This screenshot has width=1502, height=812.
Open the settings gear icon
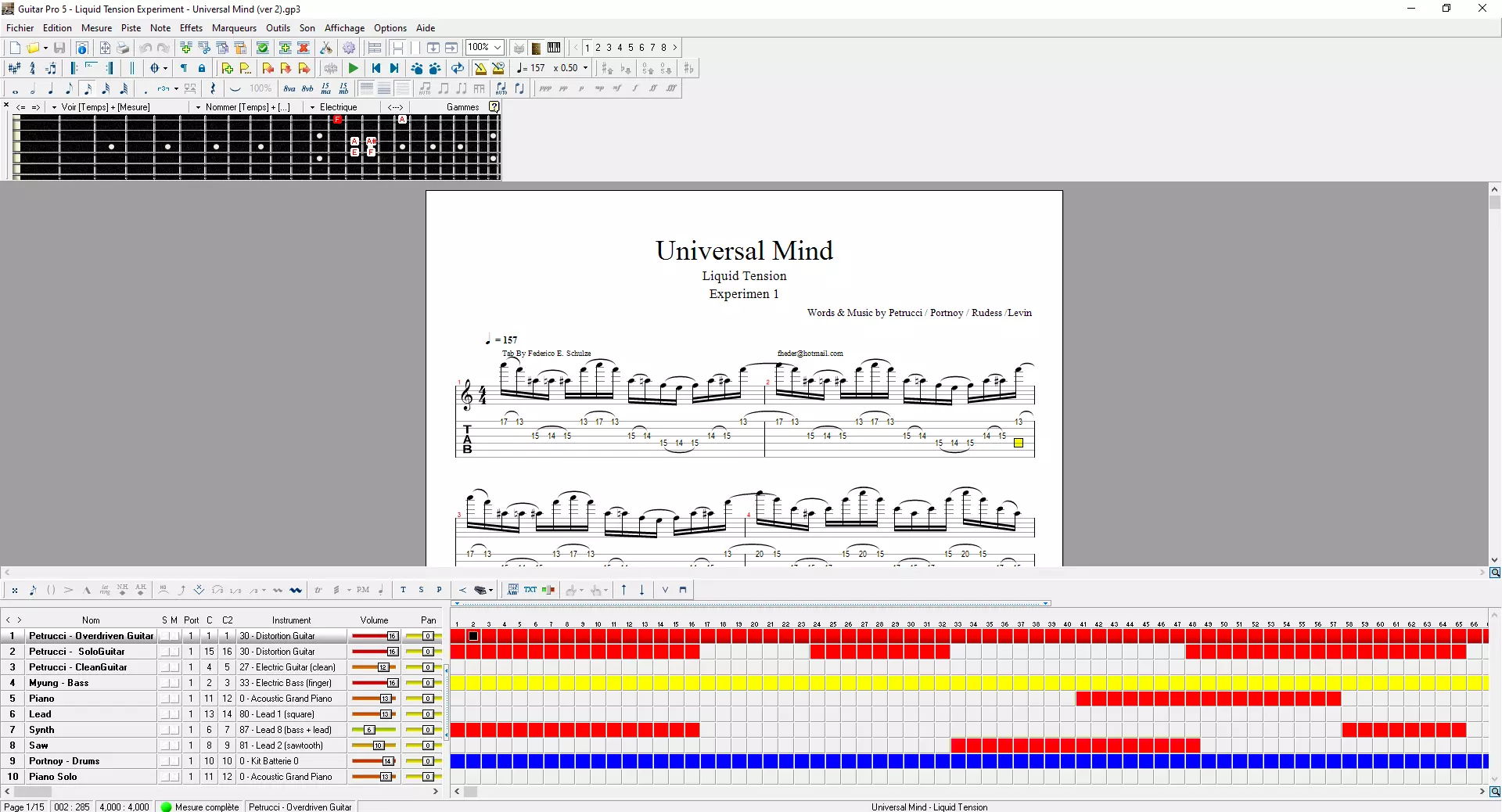point(349,48)
